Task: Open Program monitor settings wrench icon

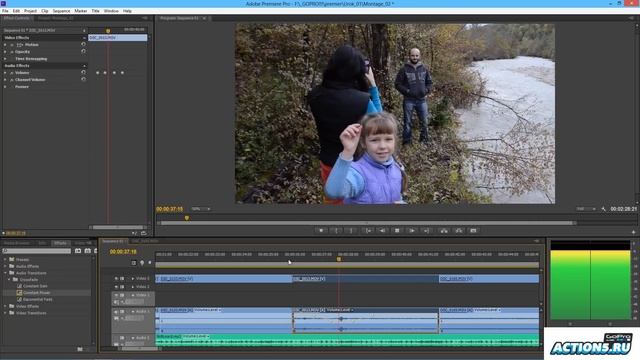Action: 604,209
